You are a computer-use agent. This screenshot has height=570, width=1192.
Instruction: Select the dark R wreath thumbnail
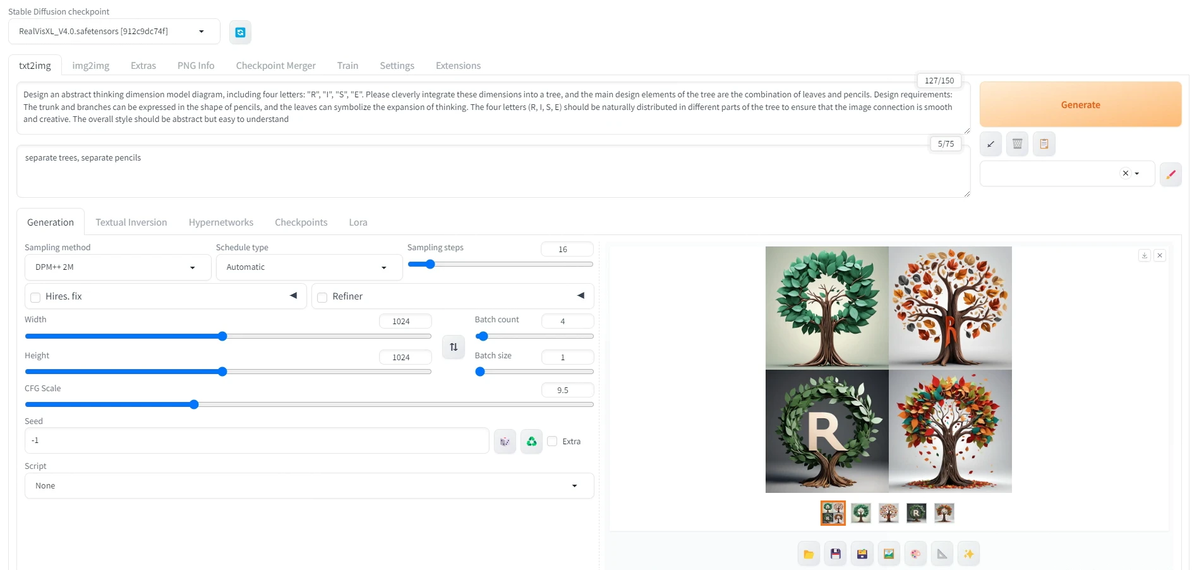tap(917, 513)
